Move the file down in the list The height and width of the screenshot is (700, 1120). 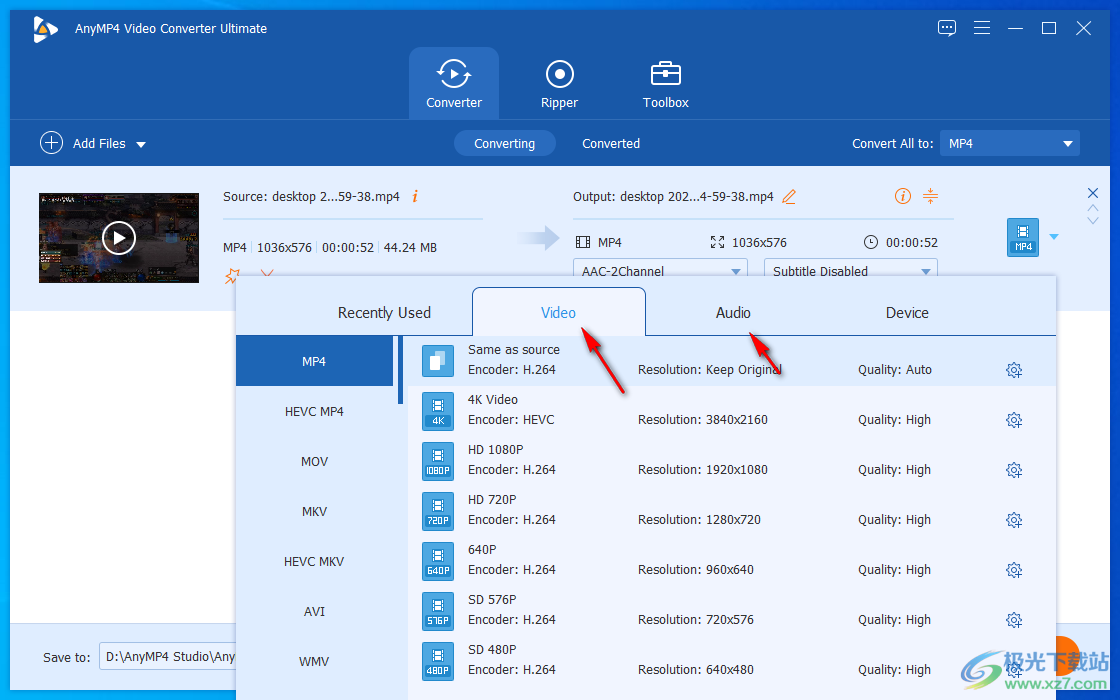point(1092,221)
